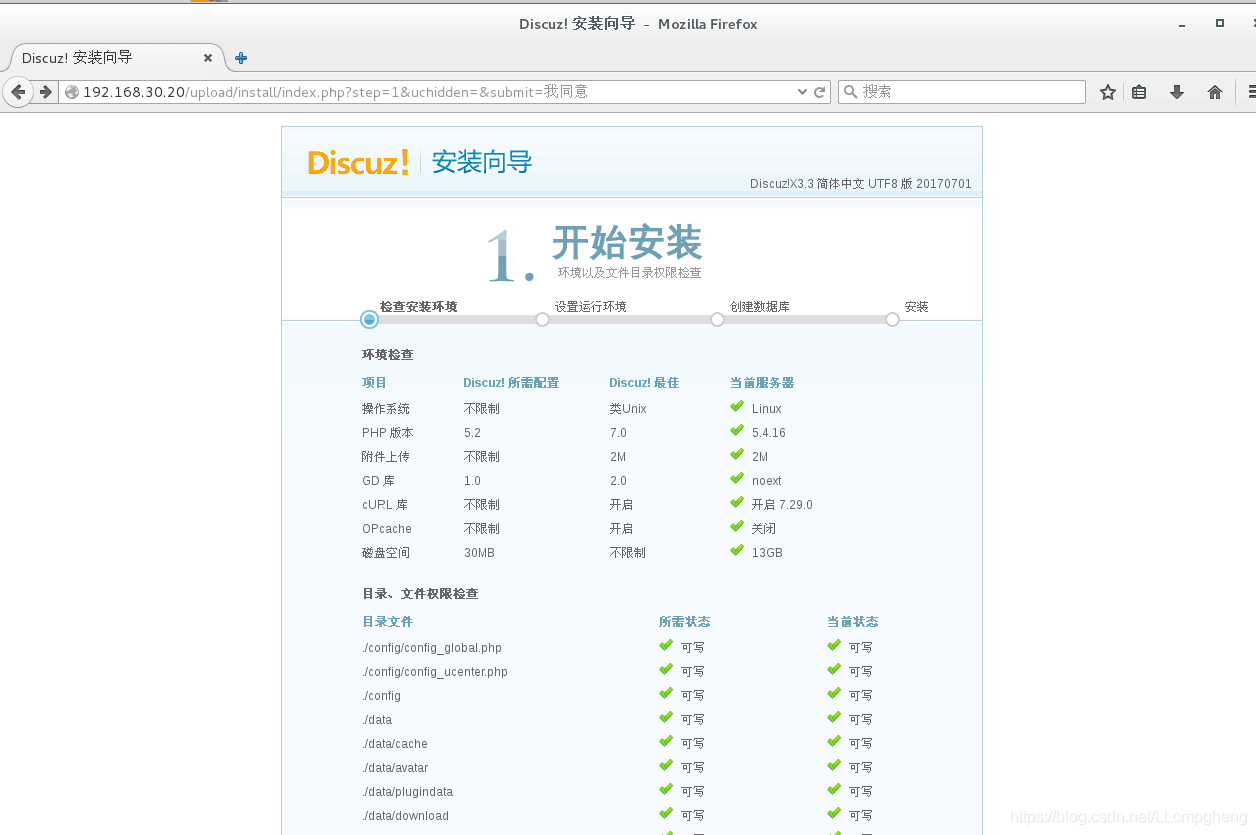
Task: Reload the page with the refresh icon
Action: (x=820, y=92)
